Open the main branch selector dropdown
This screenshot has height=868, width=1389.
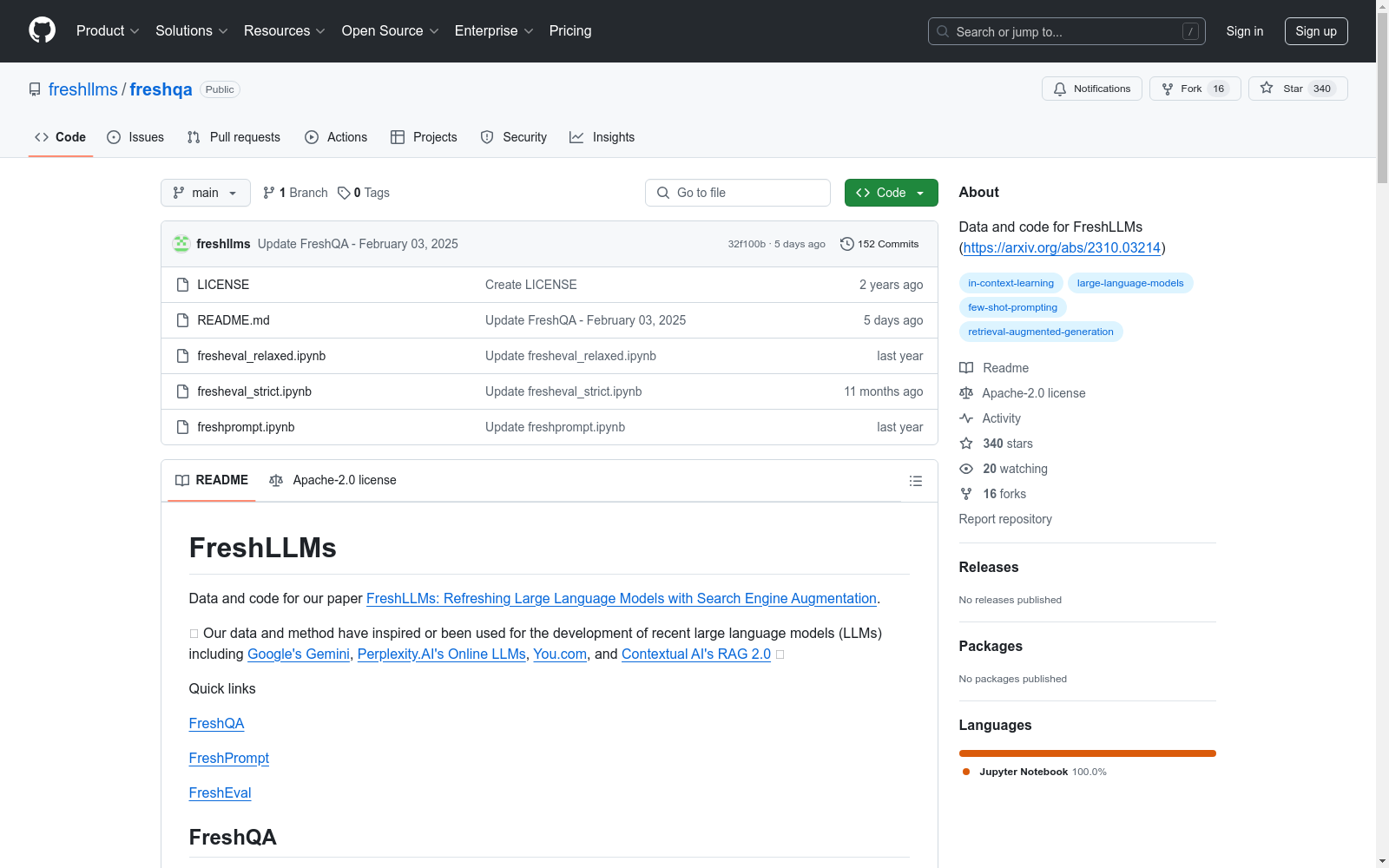pyautogui.click(x=206, y=193)
